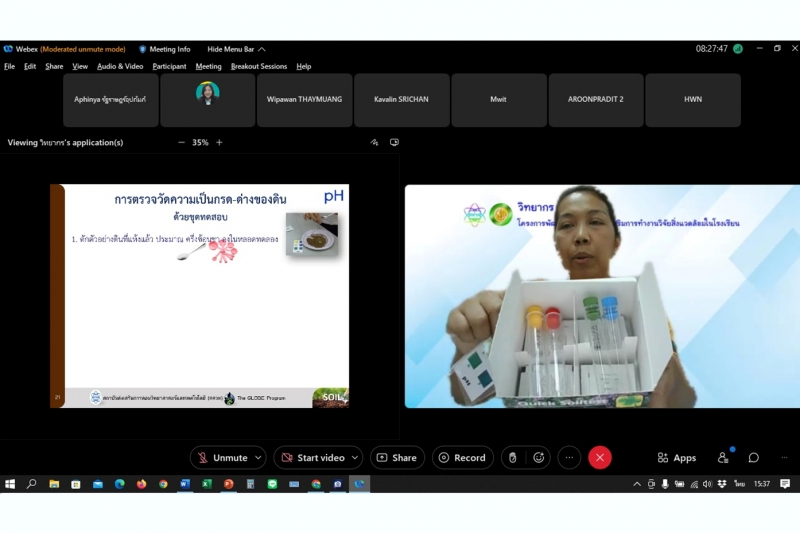Image resolution: width=800 pixels, height=533 pixels.
Task: Expand the Start video options arrow
Action: click(x=356, y=458)
